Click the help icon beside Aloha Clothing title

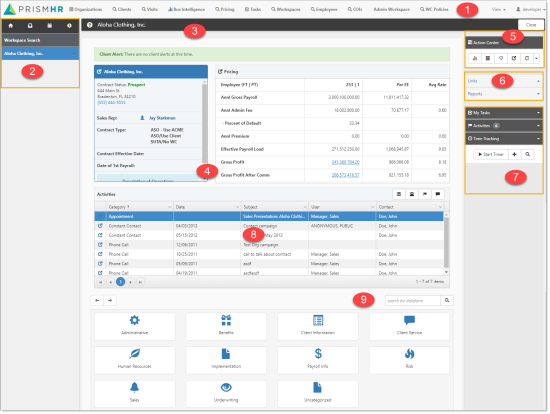[90, 25]
